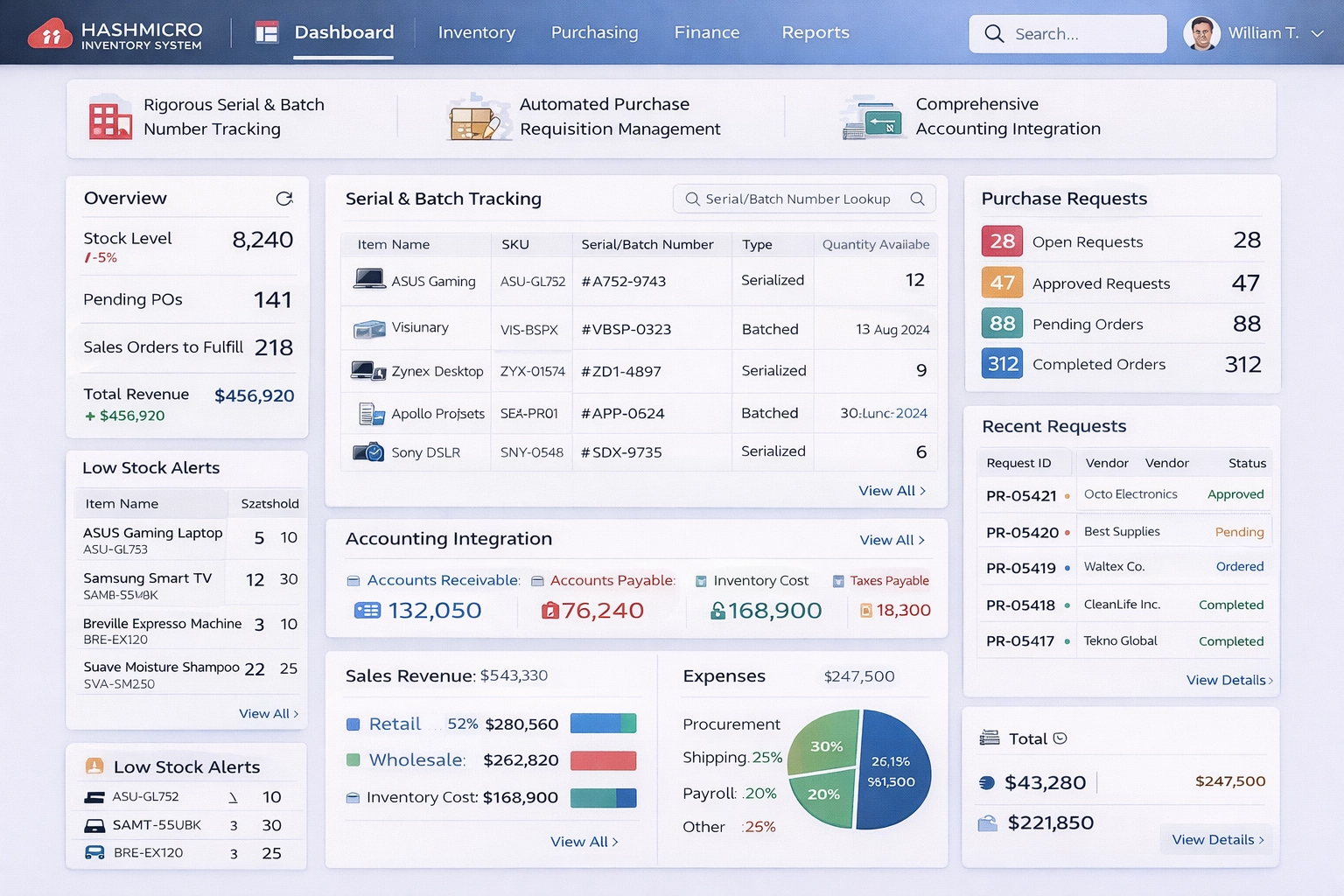The height and width of the screenshot is (896, 1344).
Task: Open the search magnifier in top navigation
Action: [x=994, y=33]
